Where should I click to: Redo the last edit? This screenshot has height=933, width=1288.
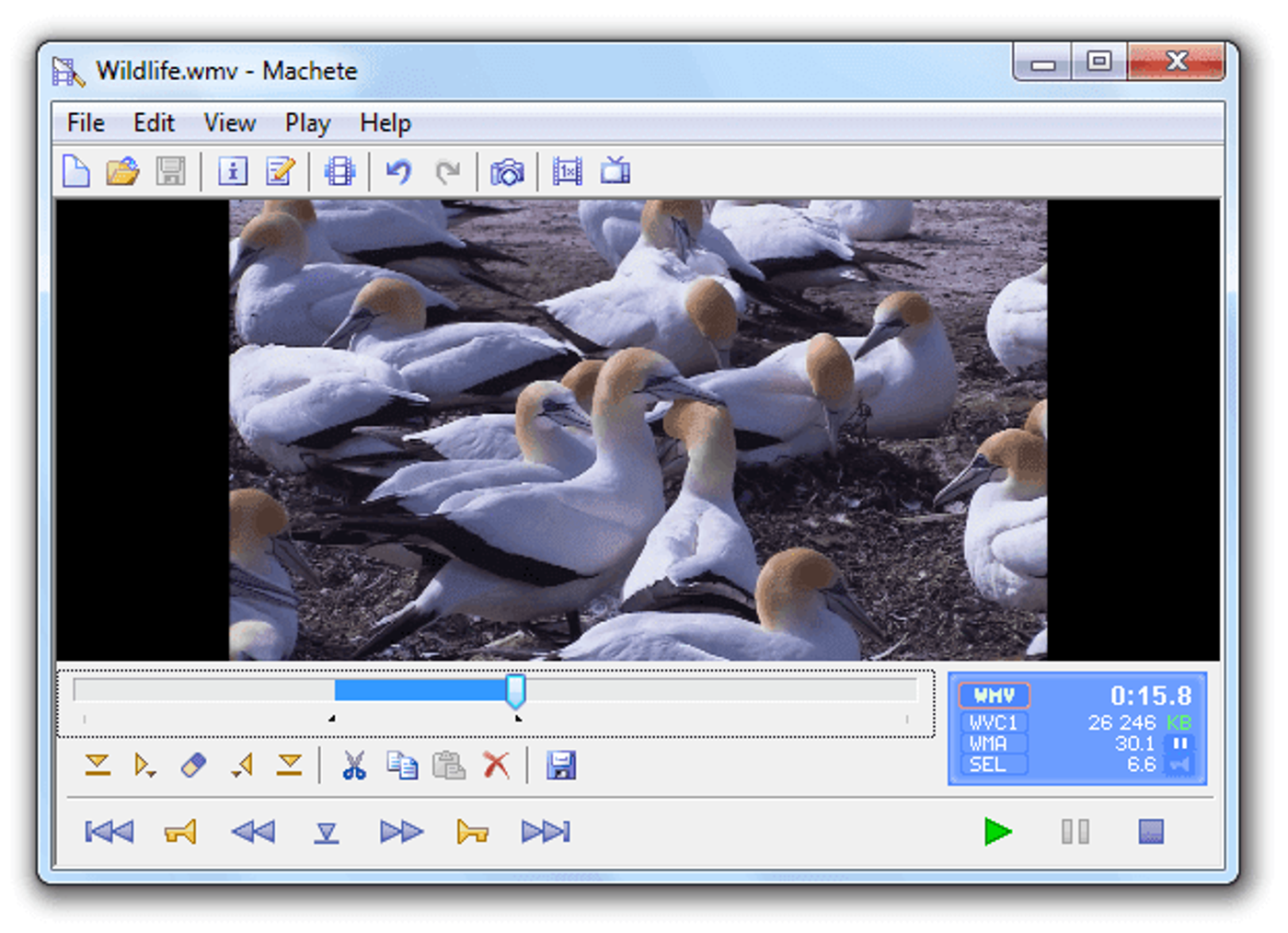pos(448,171)
